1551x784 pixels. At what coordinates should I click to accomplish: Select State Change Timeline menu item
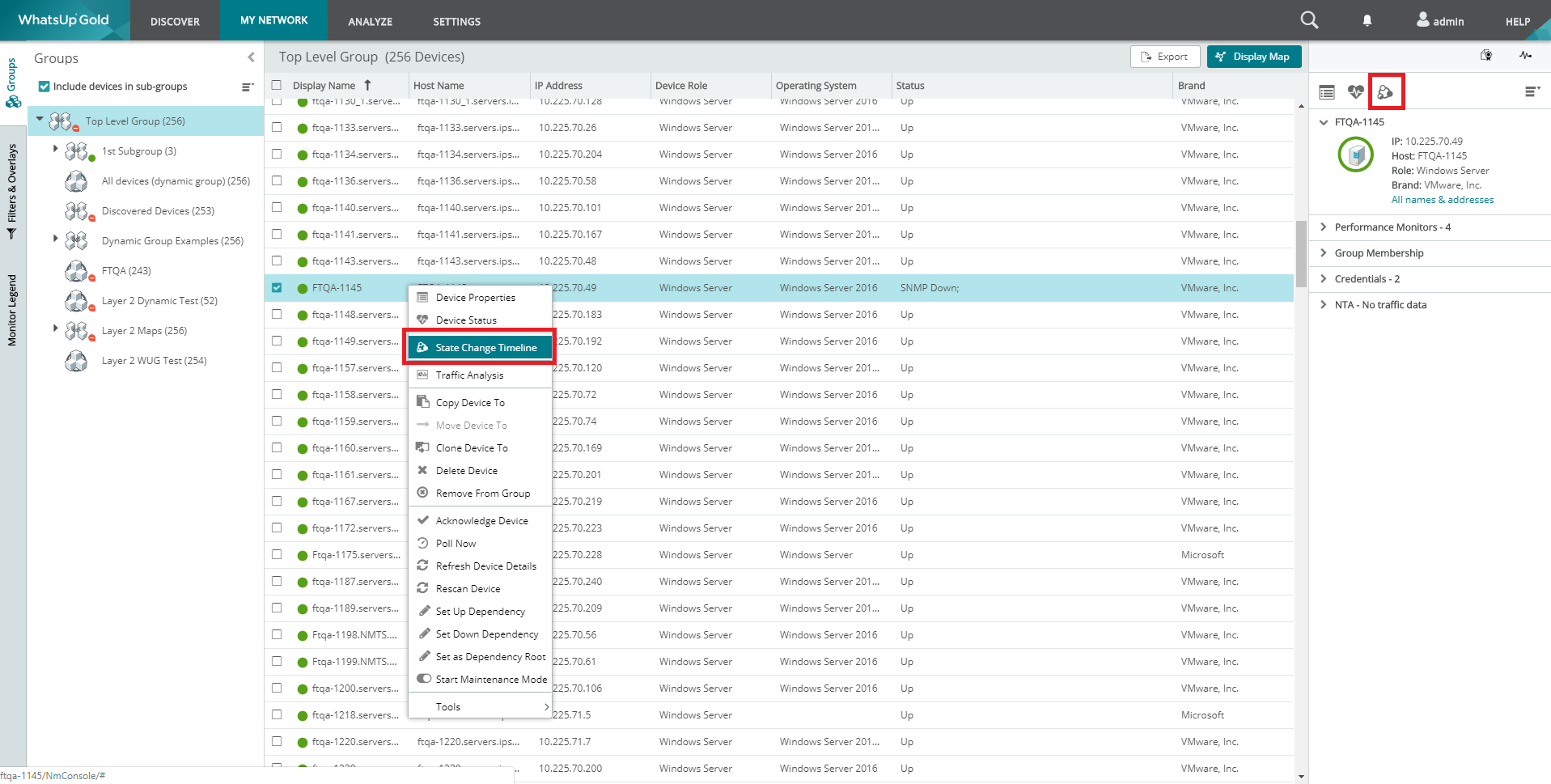click(x=480, y=348)
